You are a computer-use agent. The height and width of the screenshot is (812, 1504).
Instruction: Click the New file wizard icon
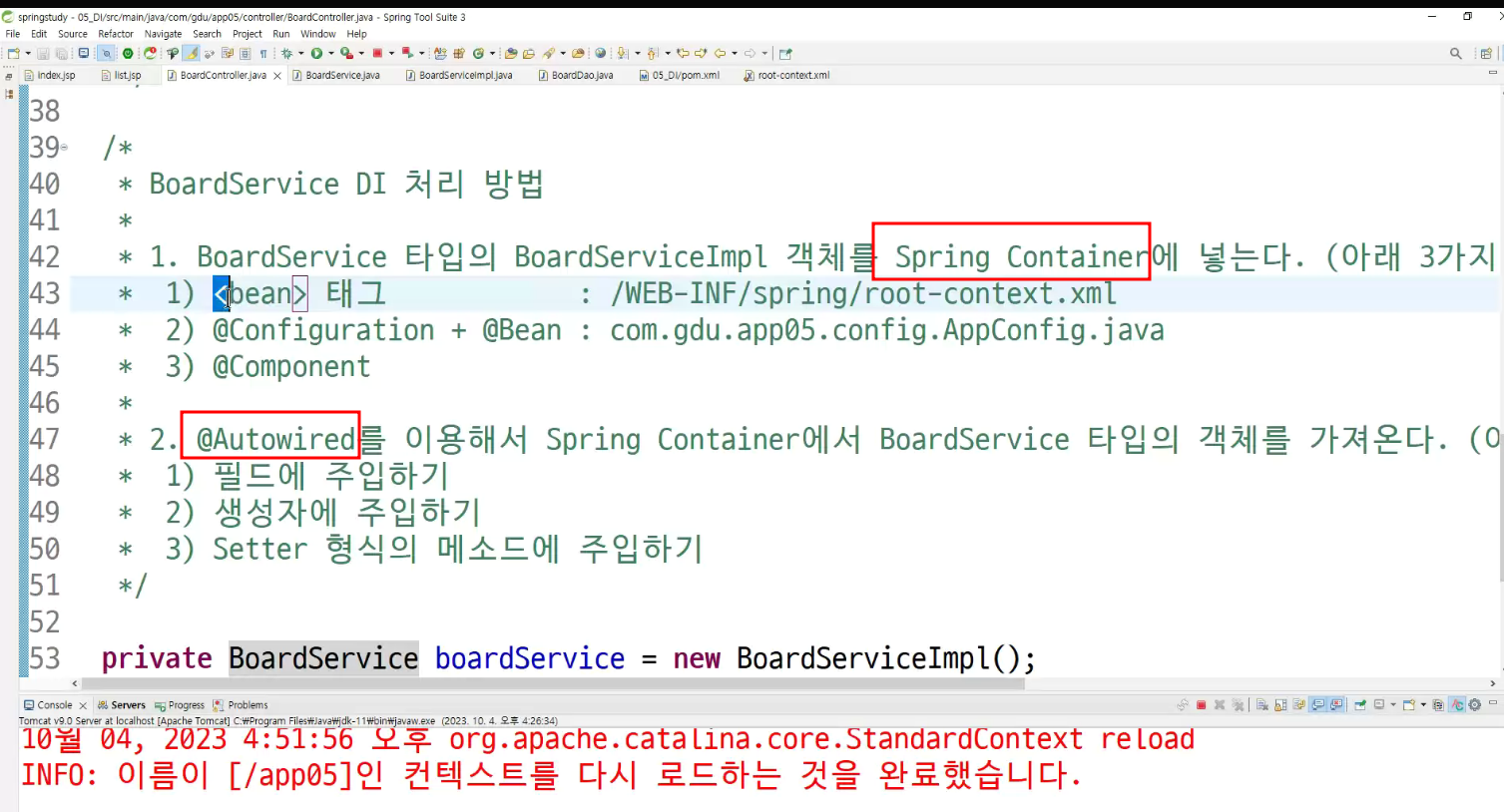[13, 53]
